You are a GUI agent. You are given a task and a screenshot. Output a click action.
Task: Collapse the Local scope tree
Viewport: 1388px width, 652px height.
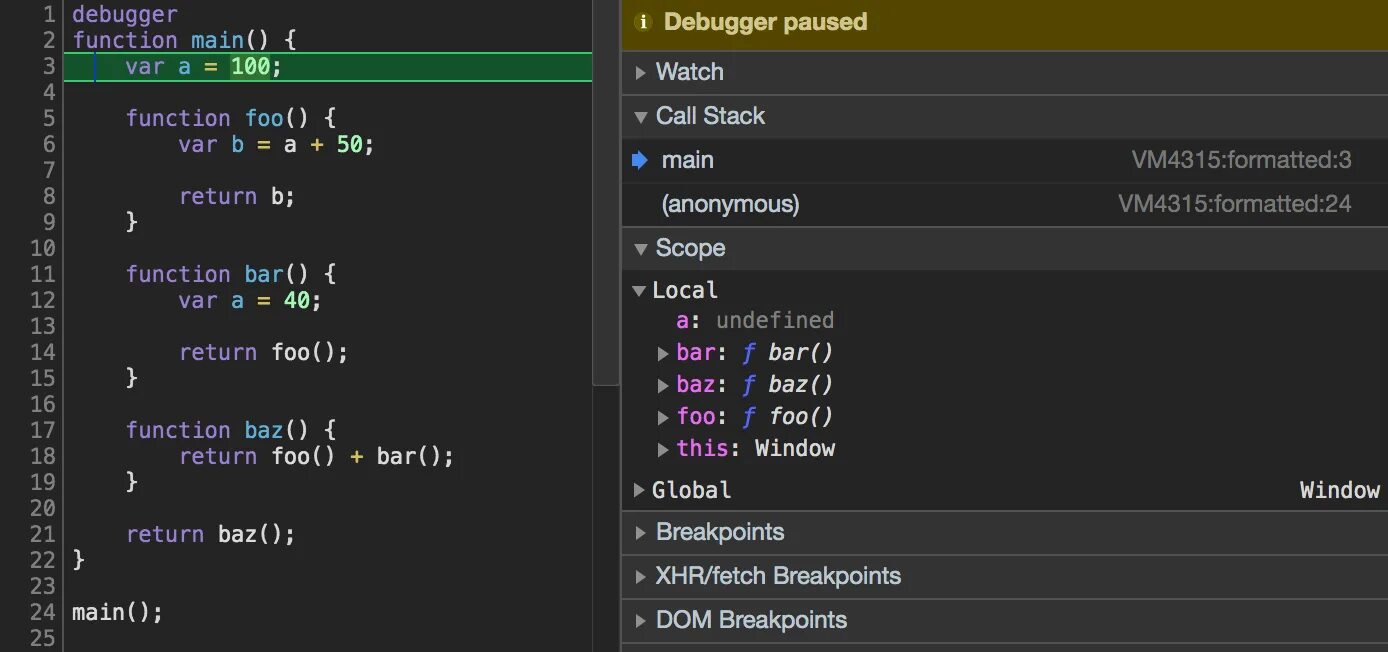639,290
